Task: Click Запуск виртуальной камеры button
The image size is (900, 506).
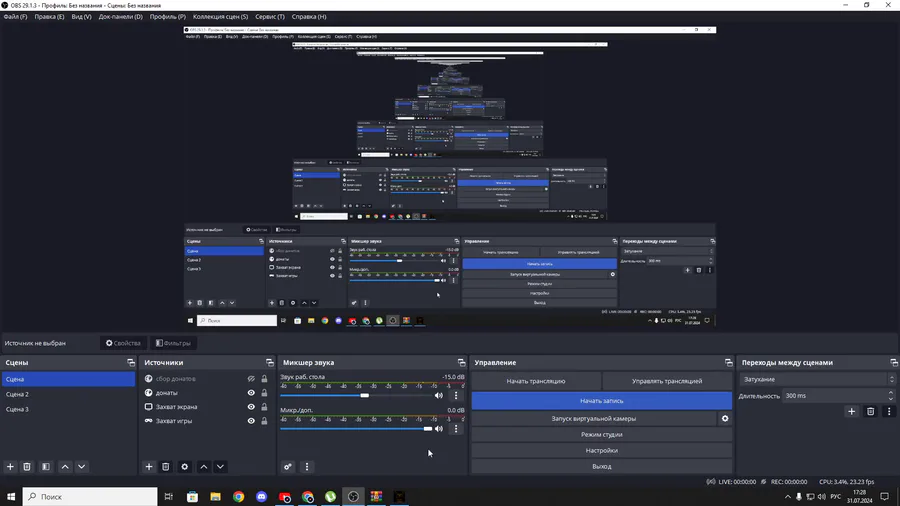Action: pyautogui.click(x=593, y=419)
